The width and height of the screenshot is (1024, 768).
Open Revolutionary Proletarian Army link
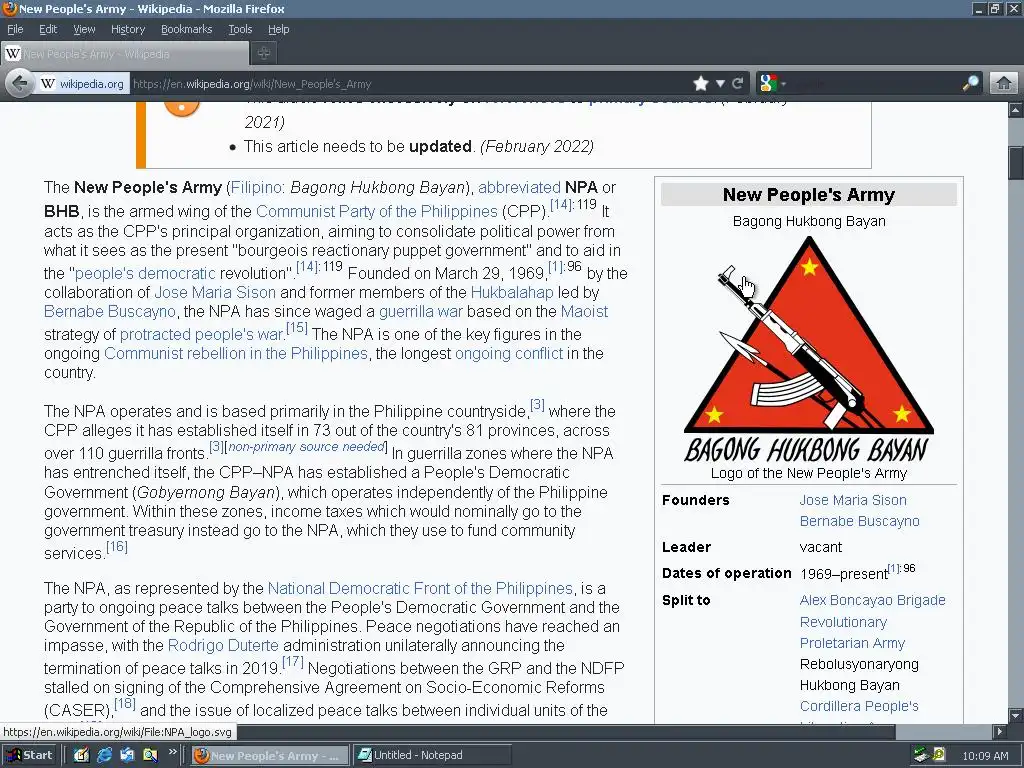click(x=852, y=633)
